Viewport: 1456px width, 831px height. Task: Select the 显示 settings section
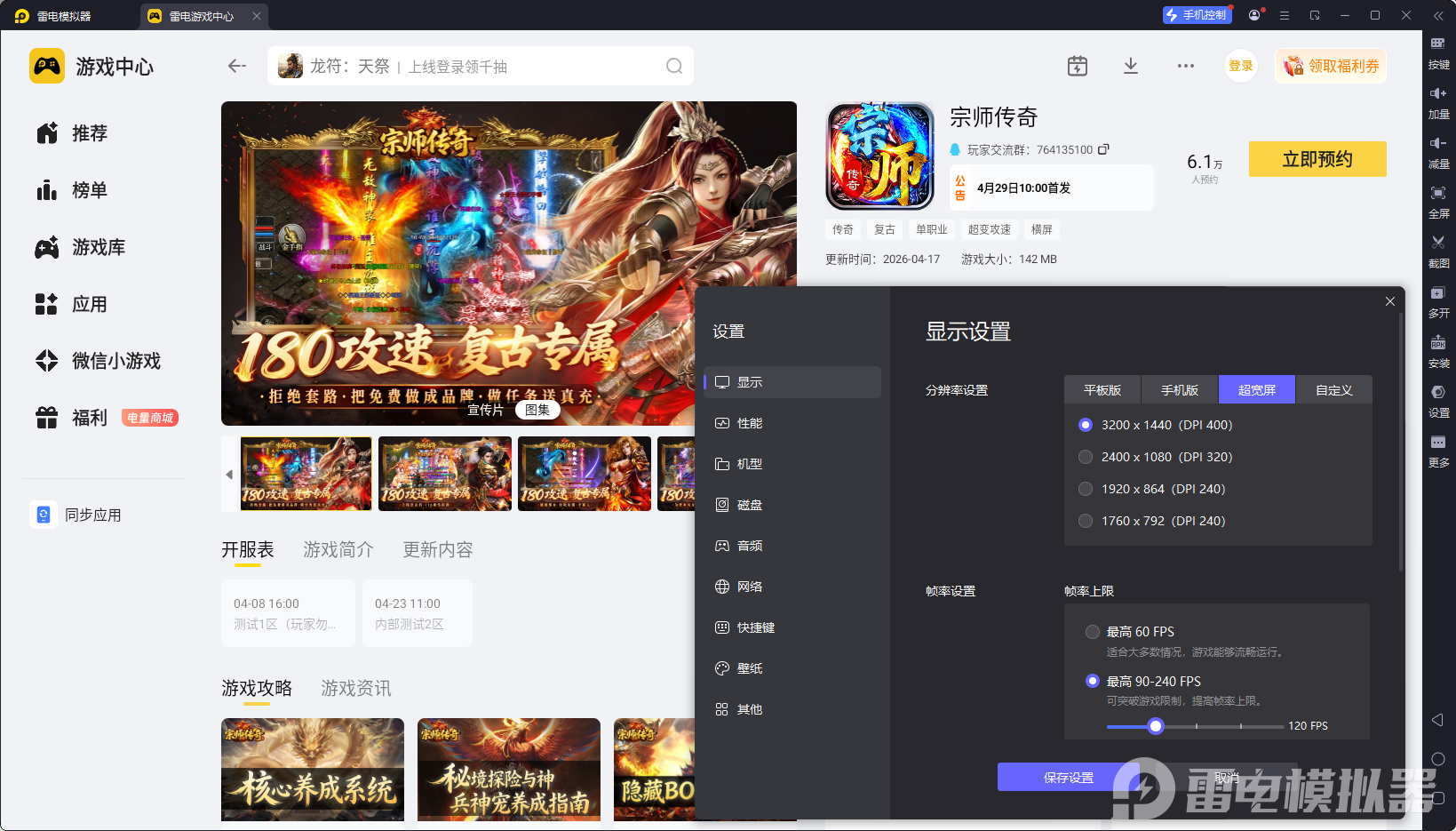(792, 382)
